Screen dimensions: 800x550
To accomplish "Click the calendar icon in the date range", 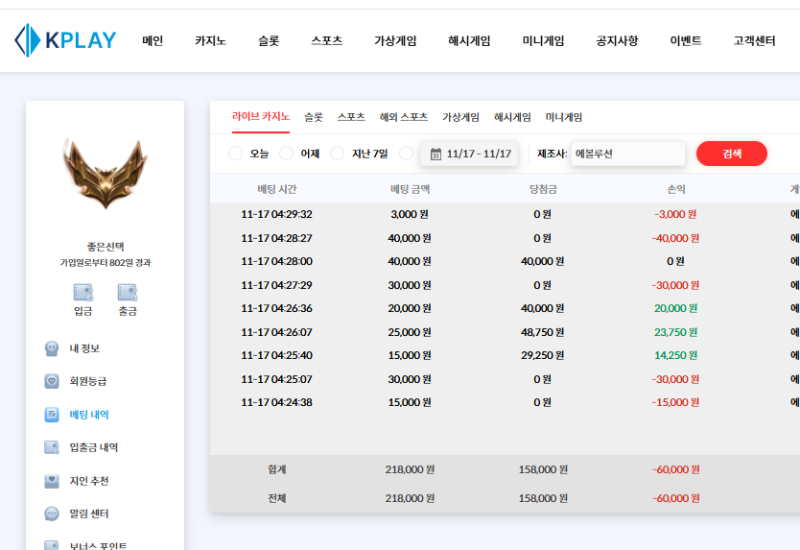I will pyautogui.click(x=436, y=154).
